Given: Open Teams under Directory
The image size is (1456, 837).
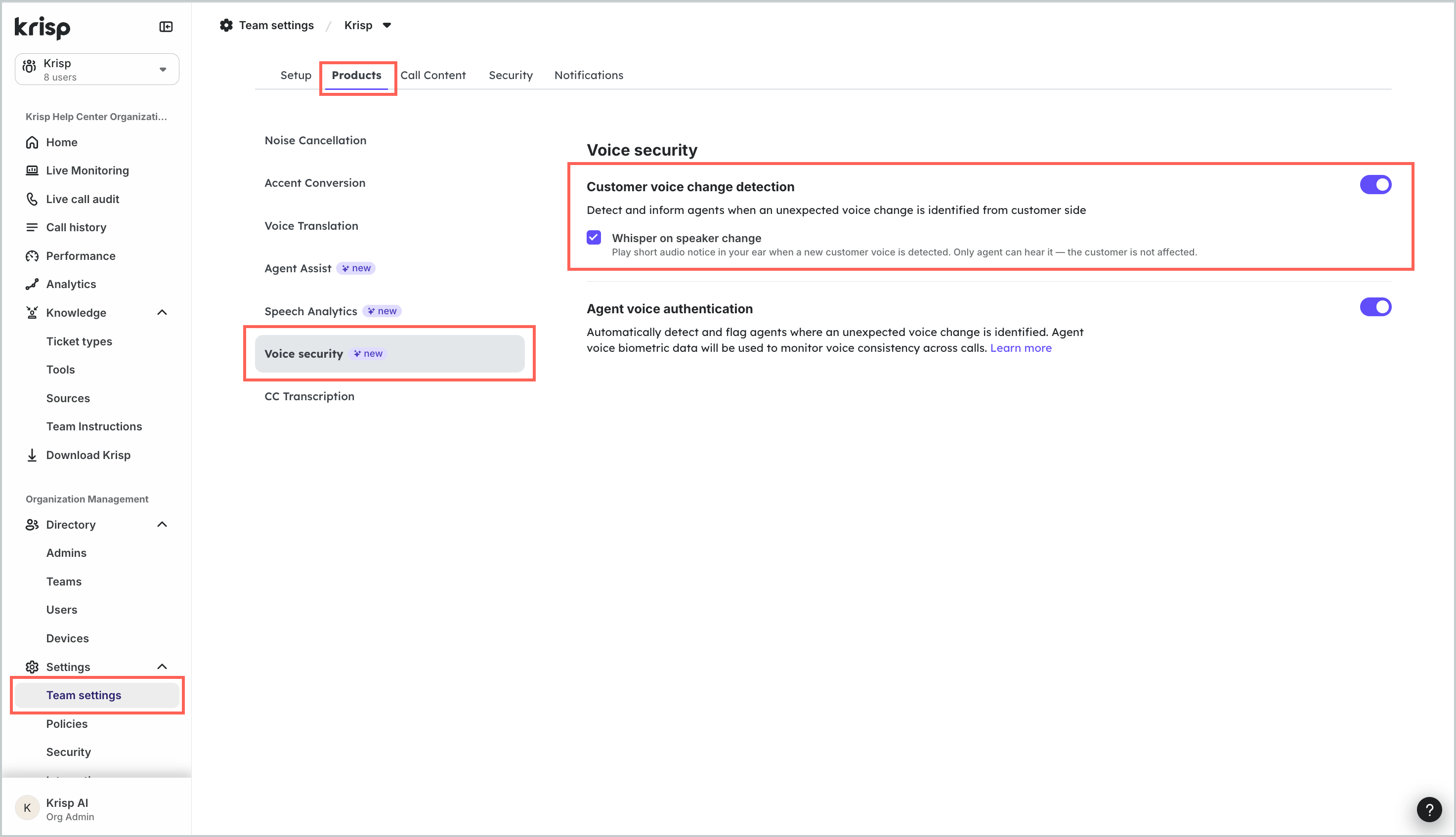Looking at the screenshot, I should click(64, 582).
